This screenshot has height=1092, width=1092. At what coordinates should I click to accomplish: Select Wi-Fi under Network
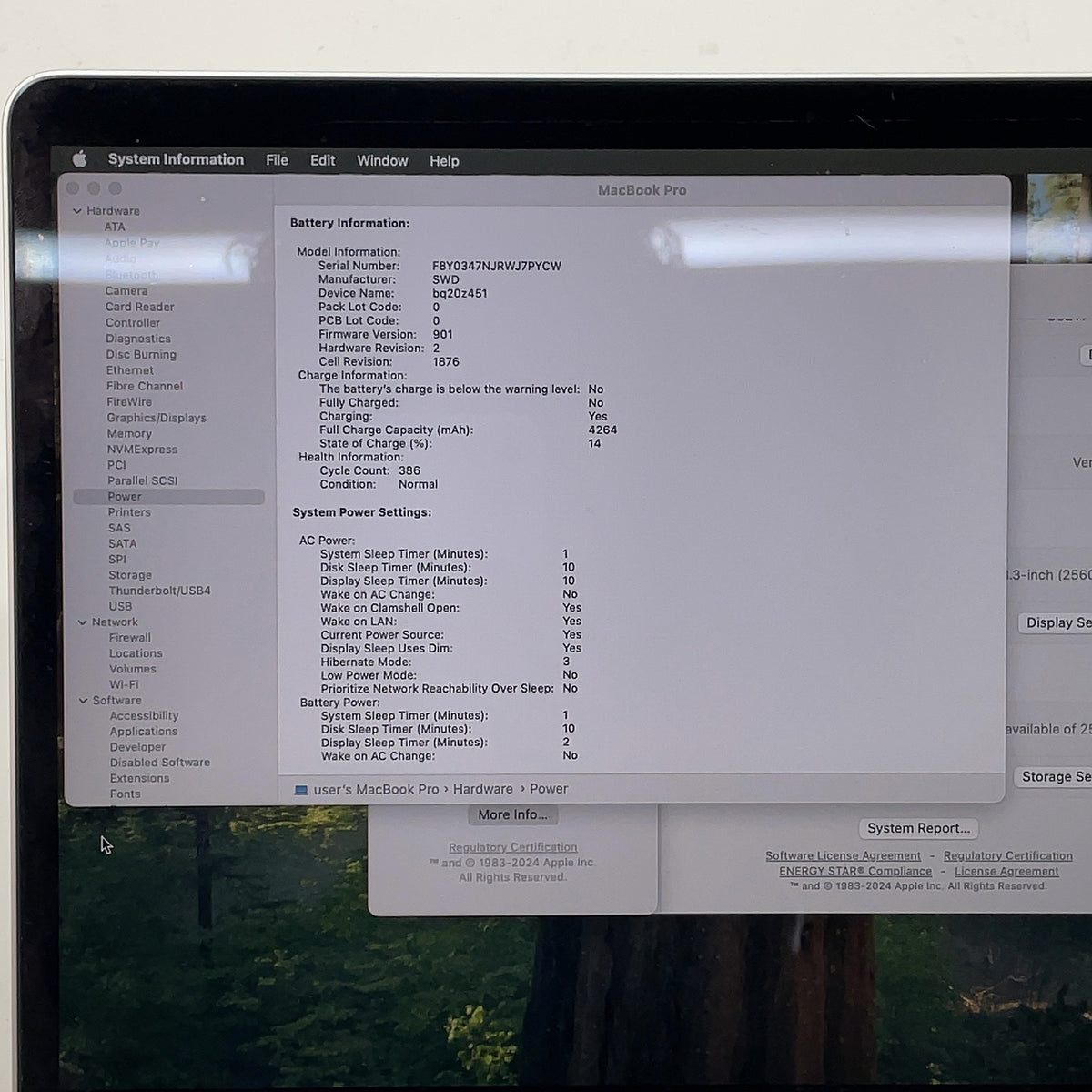coord(124,684)
